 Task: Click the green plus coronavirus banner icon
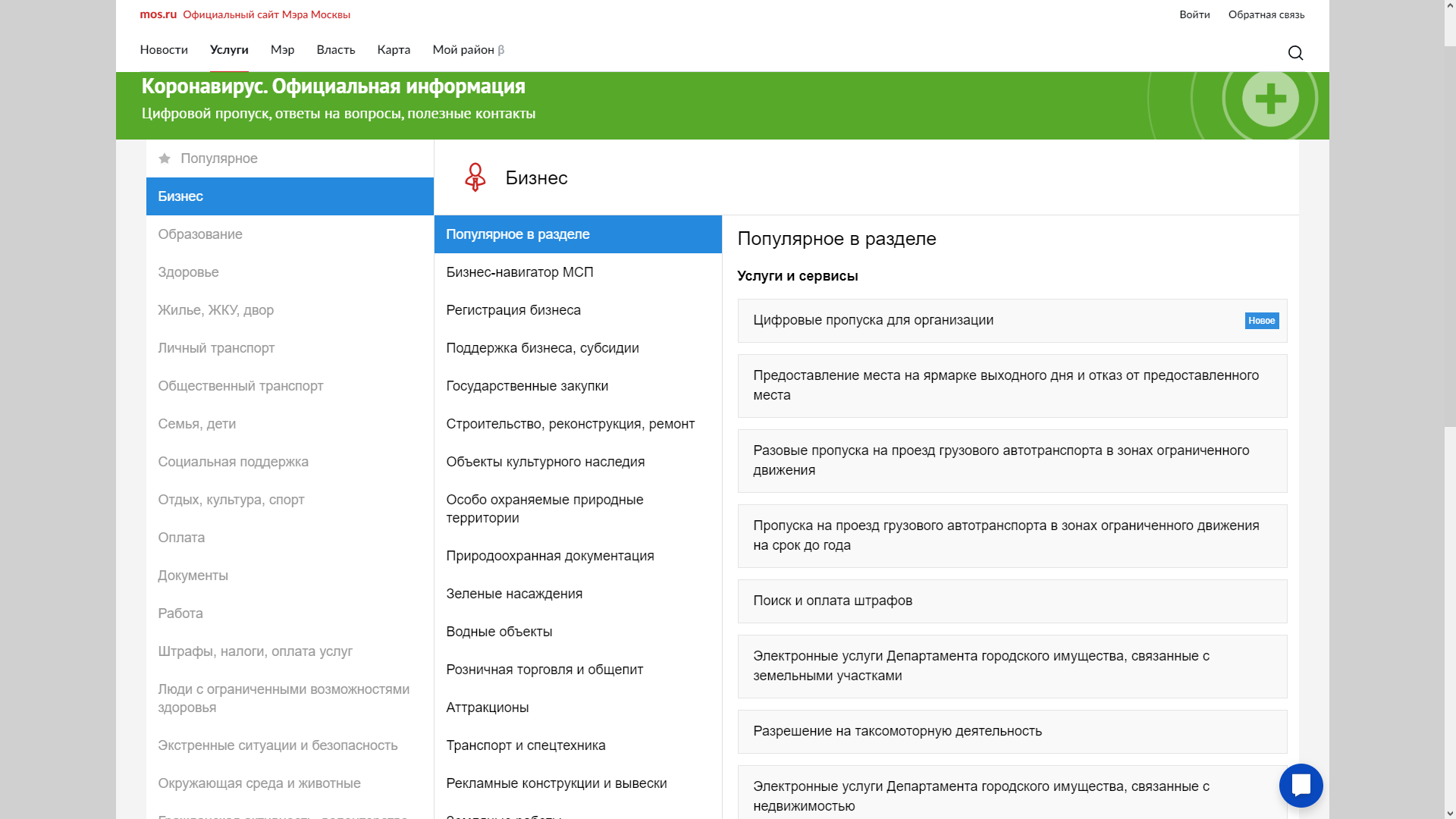pyautogui.click(x=1271, y=99)
